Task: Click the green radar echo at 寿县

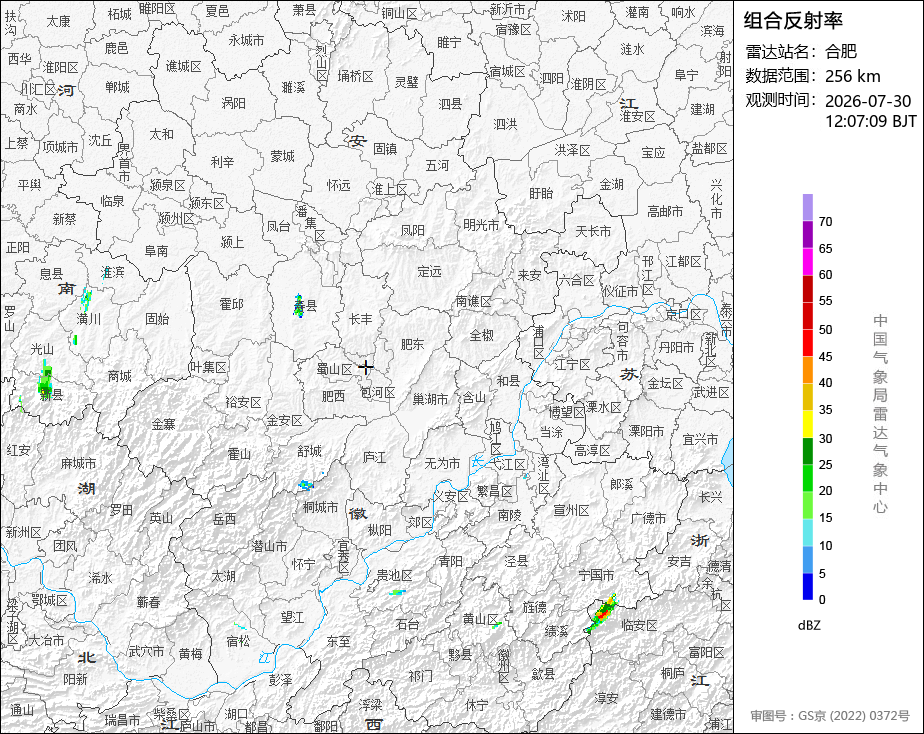Action: pyautogui.click(x=299, y=306)
